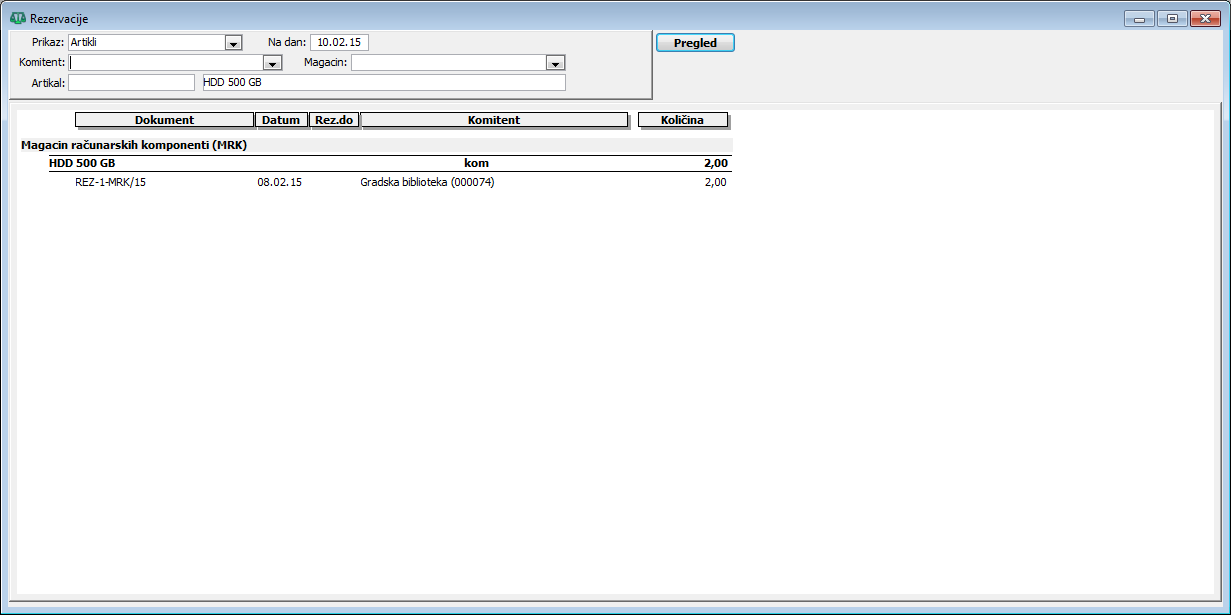Click the Količina column header
This screenshot has height=615, width=1231.
click(x=682, y=120)
